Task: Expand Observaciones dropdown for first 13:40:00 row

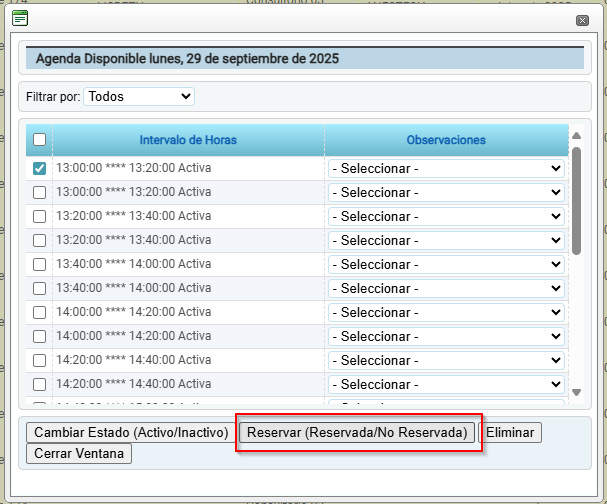Action: [x=446, y=264]
